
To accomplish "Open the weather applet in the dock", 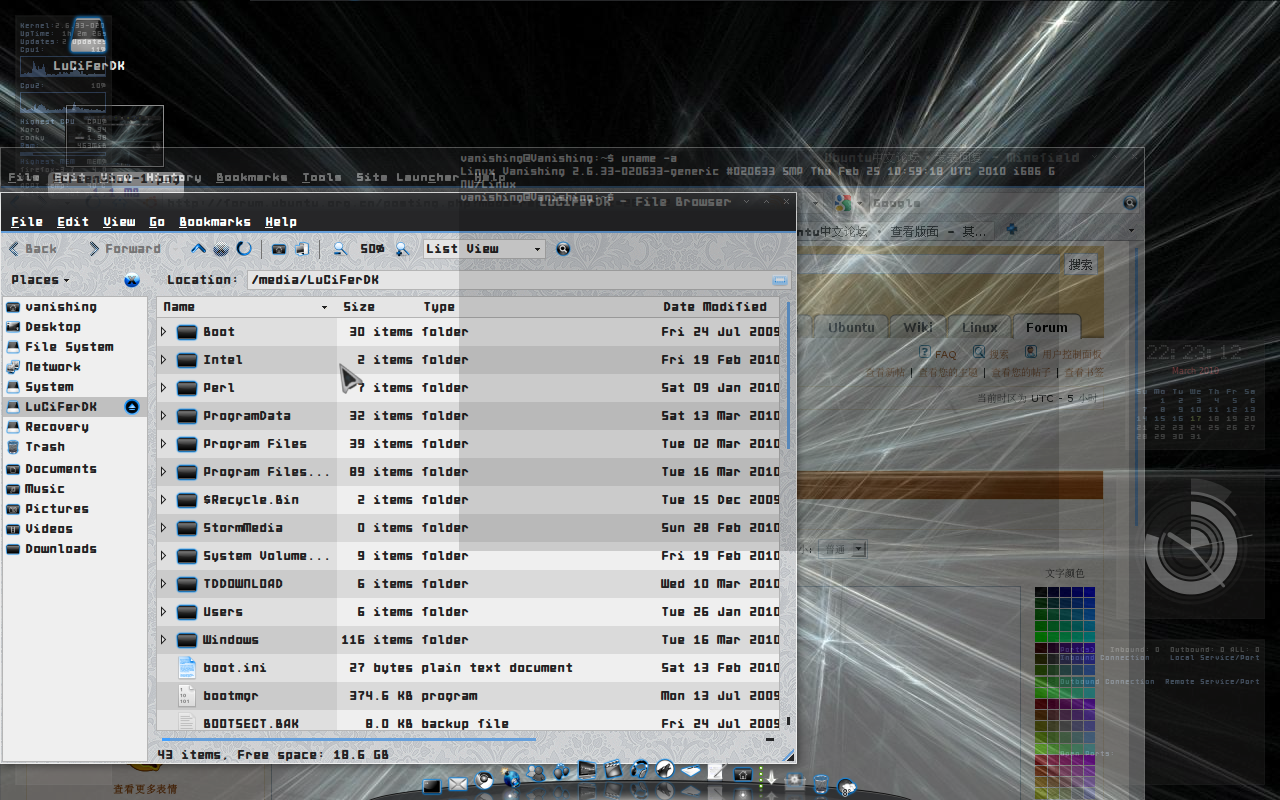I will pos(847,787).
